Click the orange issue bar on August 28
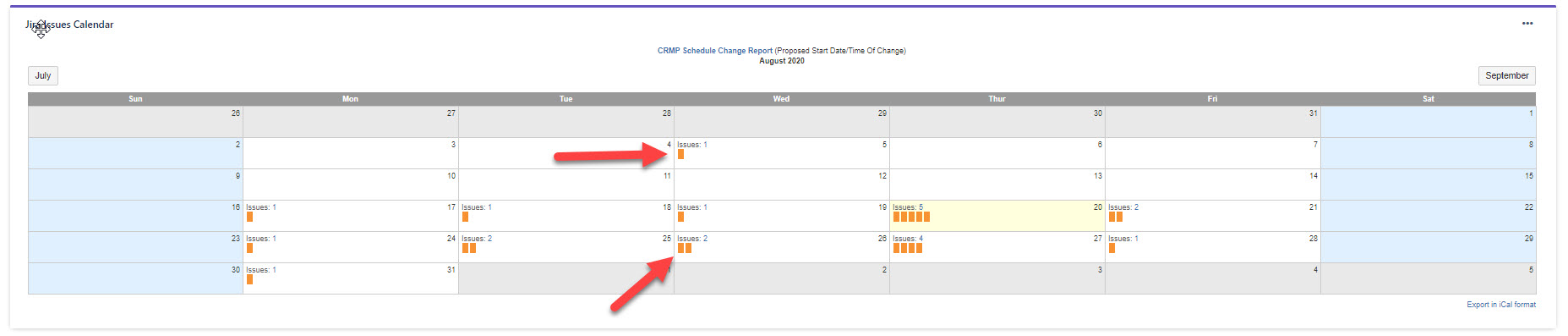Screen dimensions: 1568x336 [x=1112, y=248]
